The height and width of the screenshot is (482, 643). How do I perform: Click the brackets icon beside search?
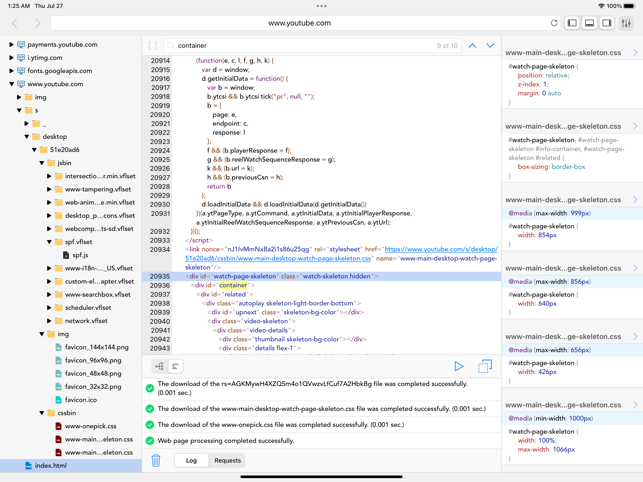pyautogui.click(x=153, y=46)
